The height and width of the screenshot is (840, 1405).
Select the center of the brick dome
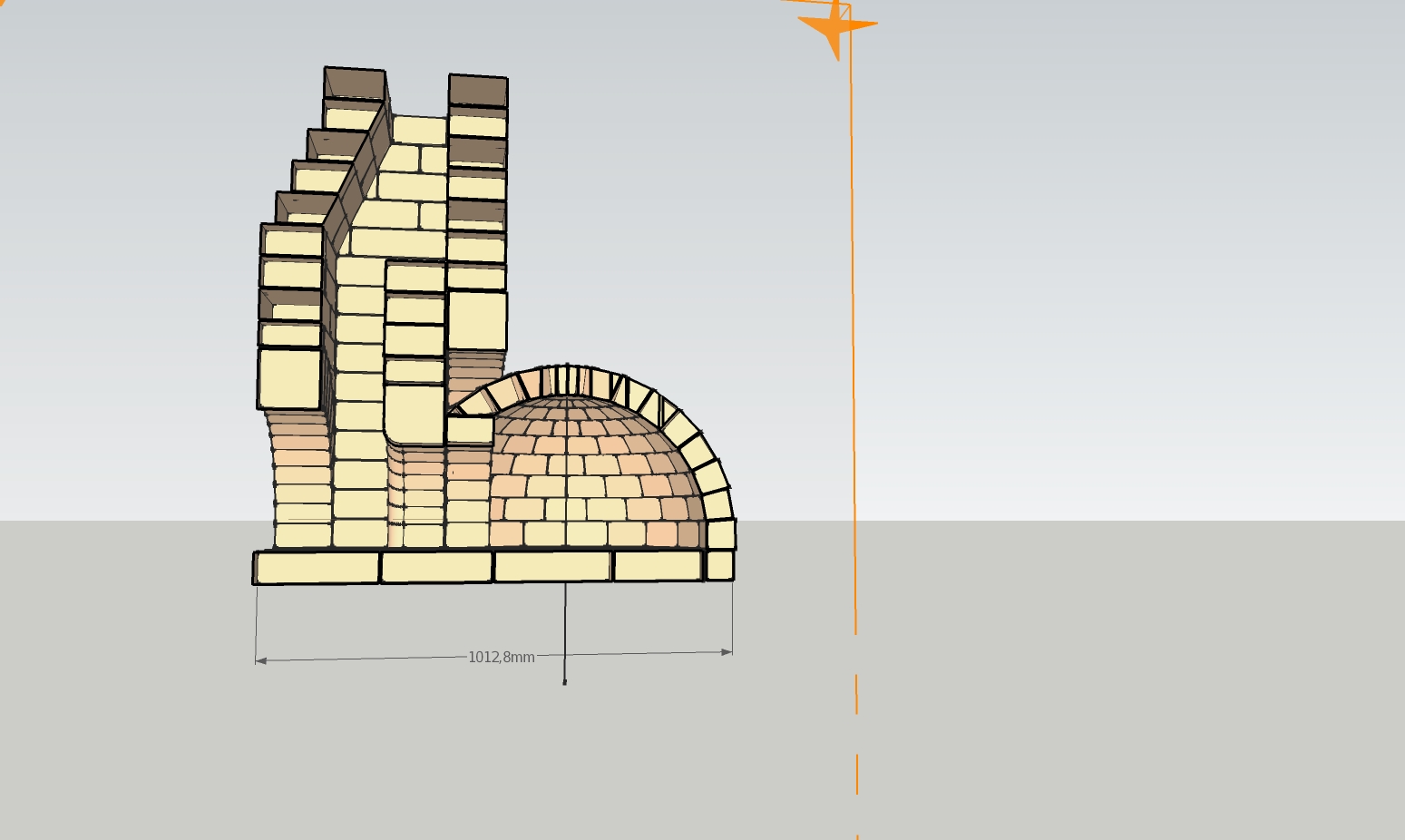[581, 472]
